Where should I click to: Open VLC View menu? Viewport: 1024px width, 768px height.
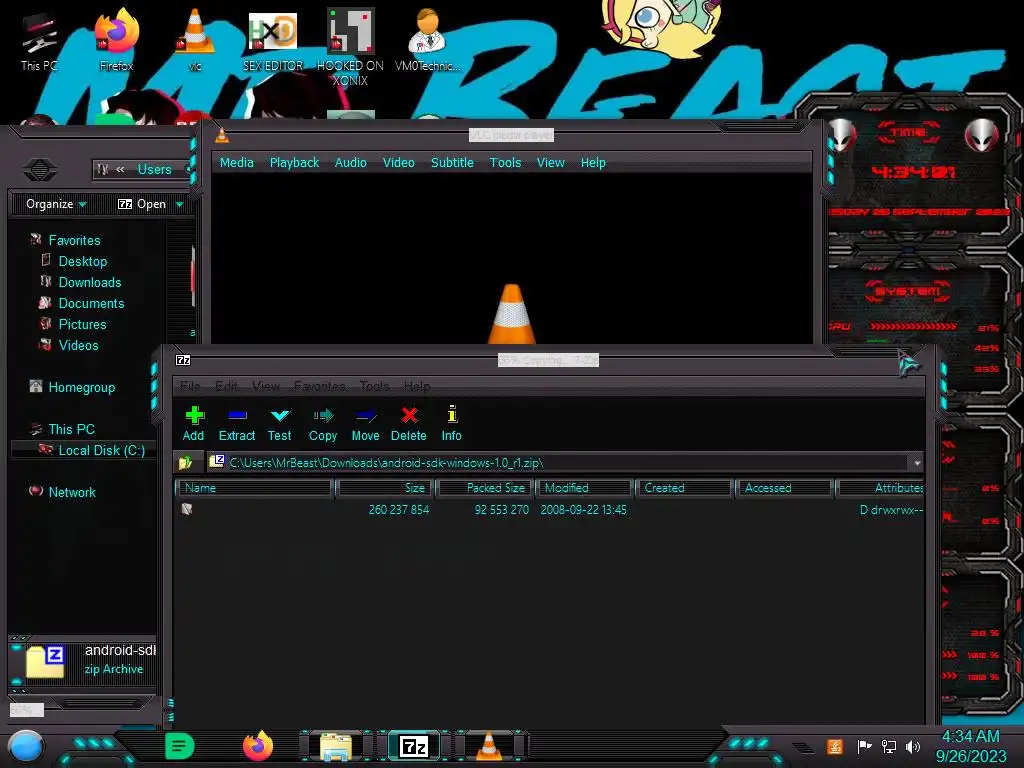(551, 163)
